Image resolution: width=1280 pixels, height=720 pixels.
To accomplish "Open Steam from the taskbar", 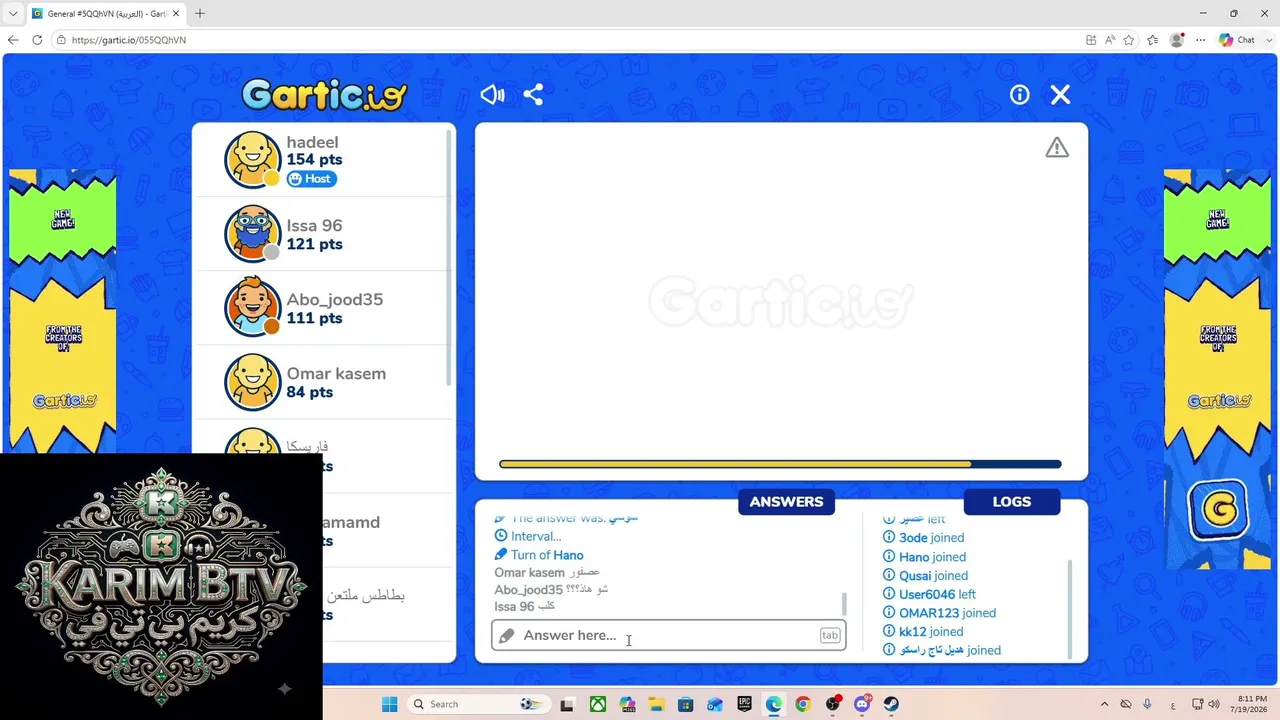I will (x=891, y=704).
